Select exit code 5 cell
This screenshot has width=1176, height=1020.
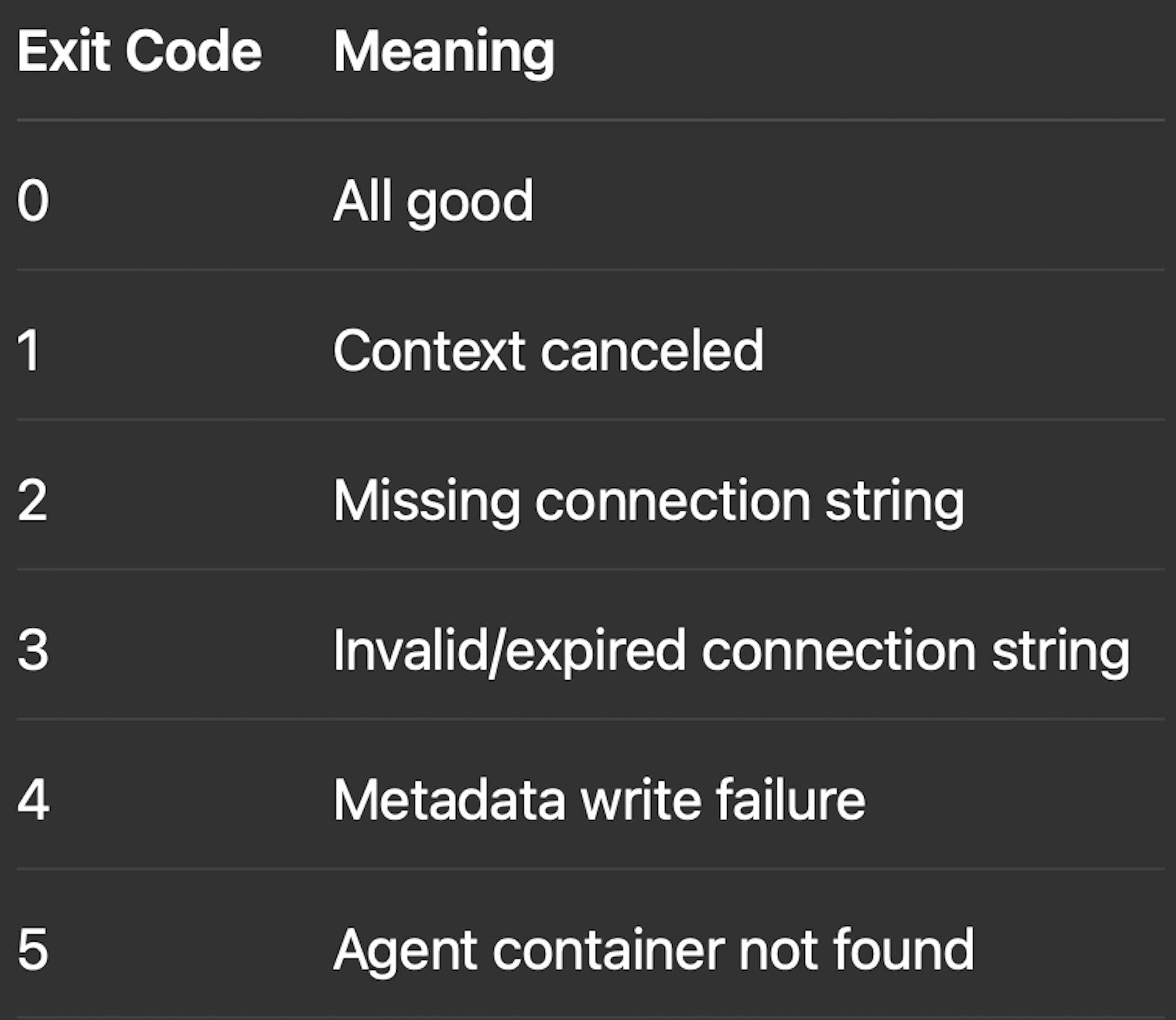(33, 949)
